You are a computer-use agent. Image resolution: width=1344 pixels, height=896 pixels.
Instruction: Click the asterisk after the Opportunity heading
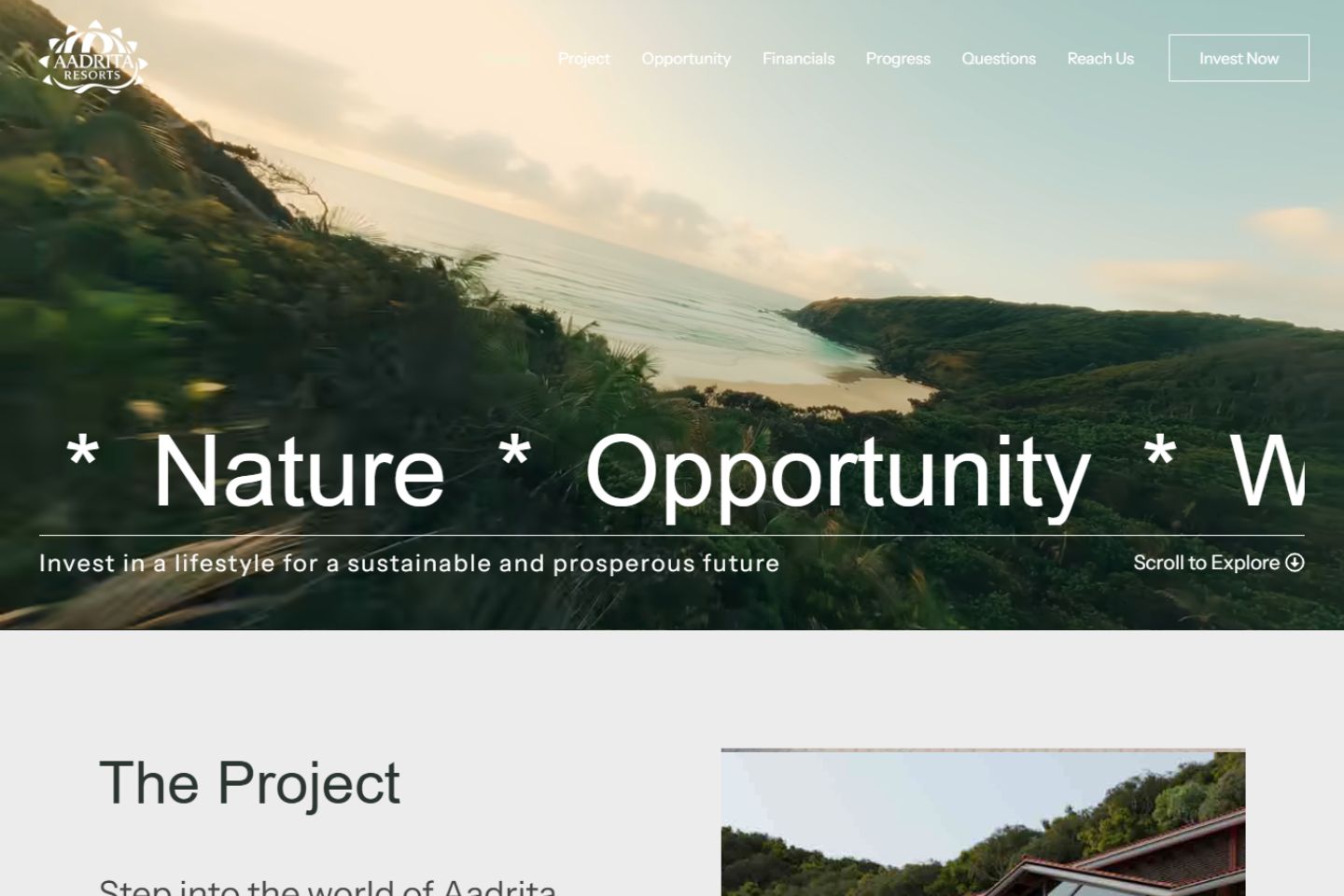1160,452
